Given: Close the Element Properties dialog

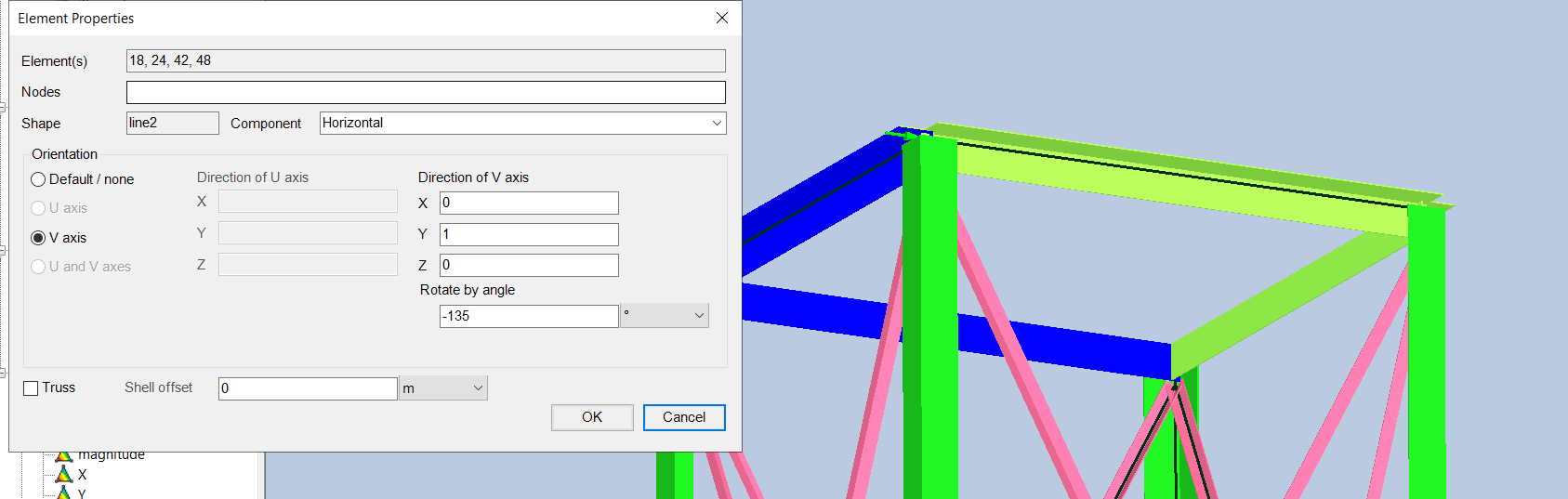Looking at the screenshot, I should pyautogui.click(x=722, y=18).
